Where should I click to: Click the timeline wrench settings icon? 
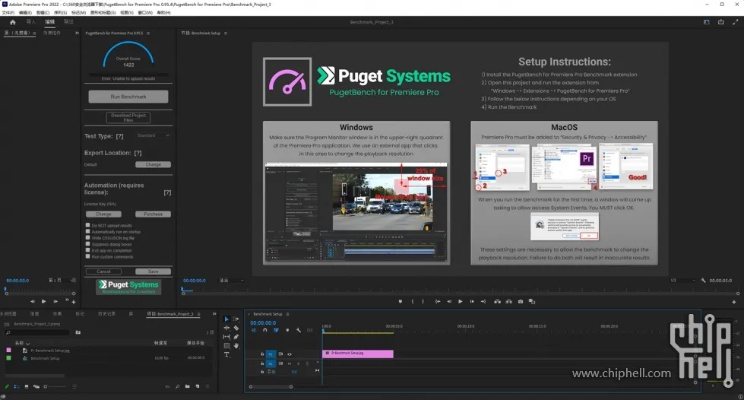(298, 330)
